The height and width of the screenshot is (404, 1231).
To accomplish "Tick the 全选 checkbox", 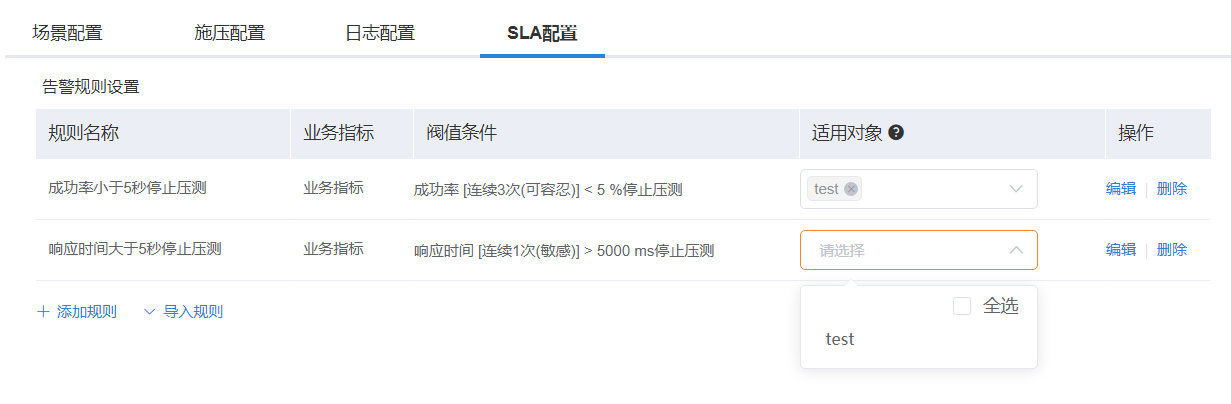I will tap(962, 307).
